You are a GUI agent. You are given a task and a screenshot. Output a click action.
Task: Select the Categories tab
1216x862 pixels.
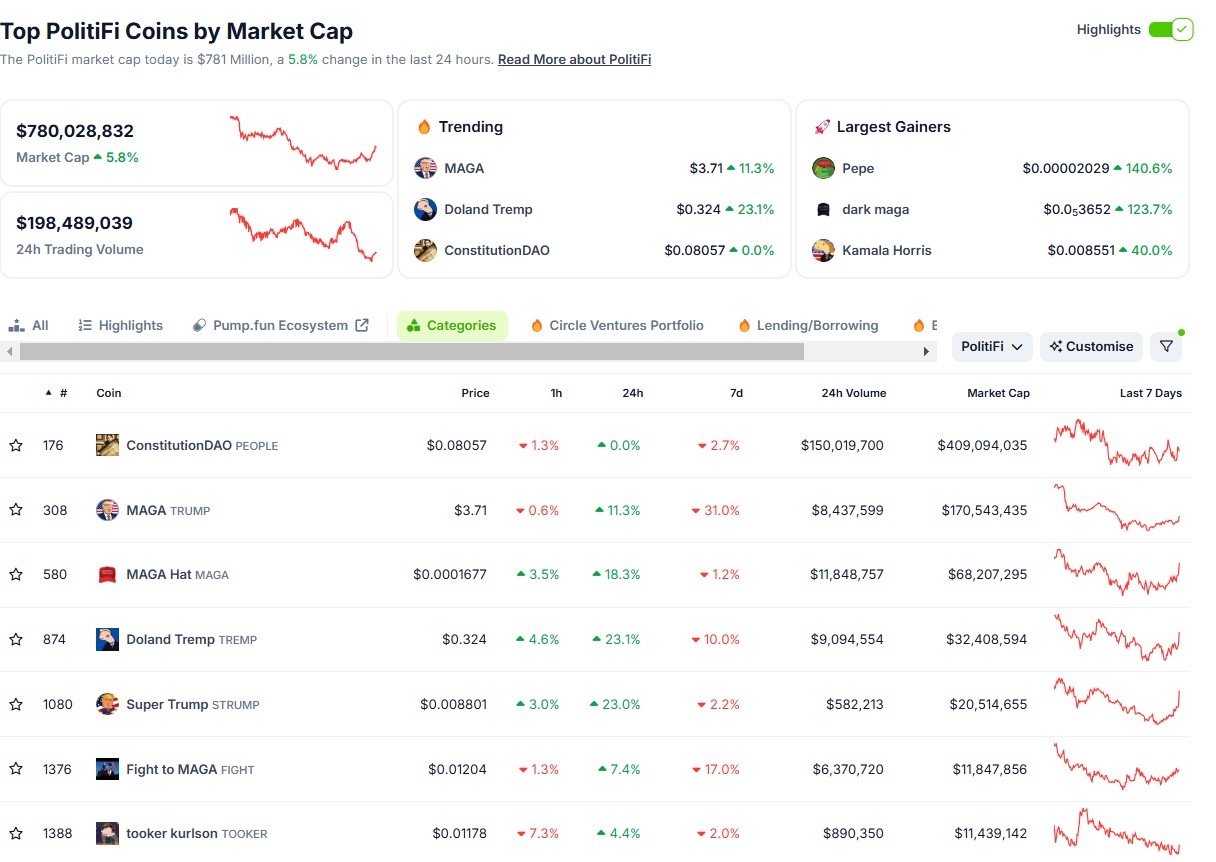coord(452,325)
